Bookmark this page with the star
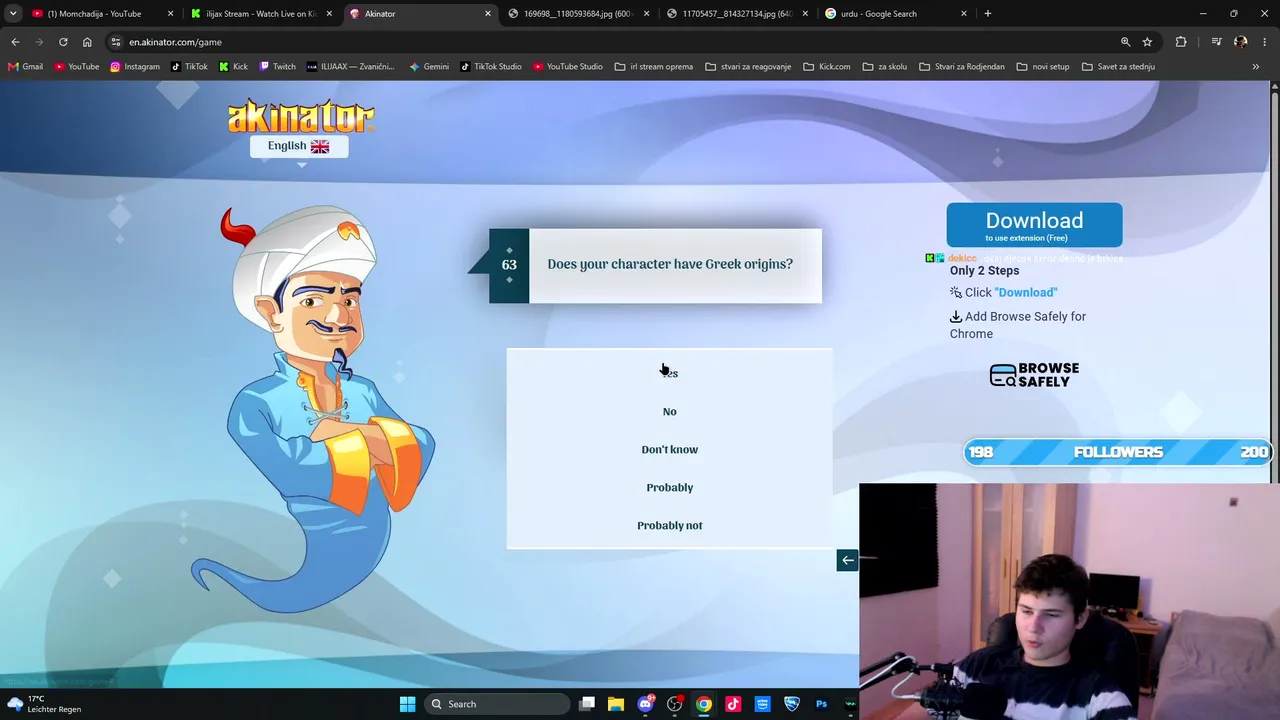The height and width of the screenshot is (720, 1280). [1147, 42]
